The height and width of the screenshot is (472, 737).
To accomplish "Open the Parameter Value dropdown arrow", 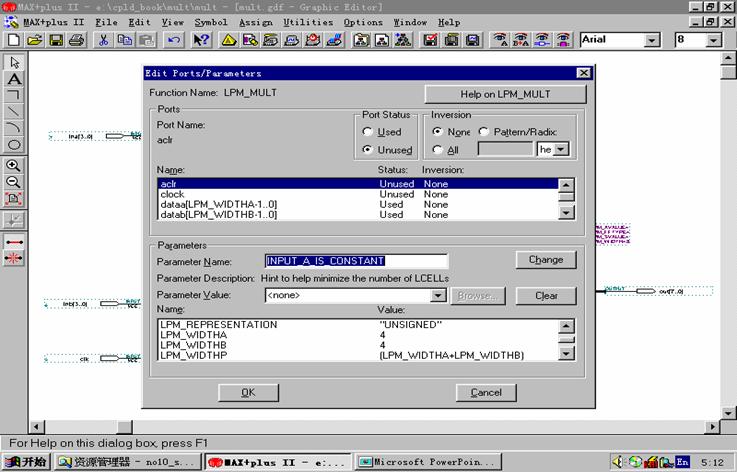I will (x=438, y=295).
